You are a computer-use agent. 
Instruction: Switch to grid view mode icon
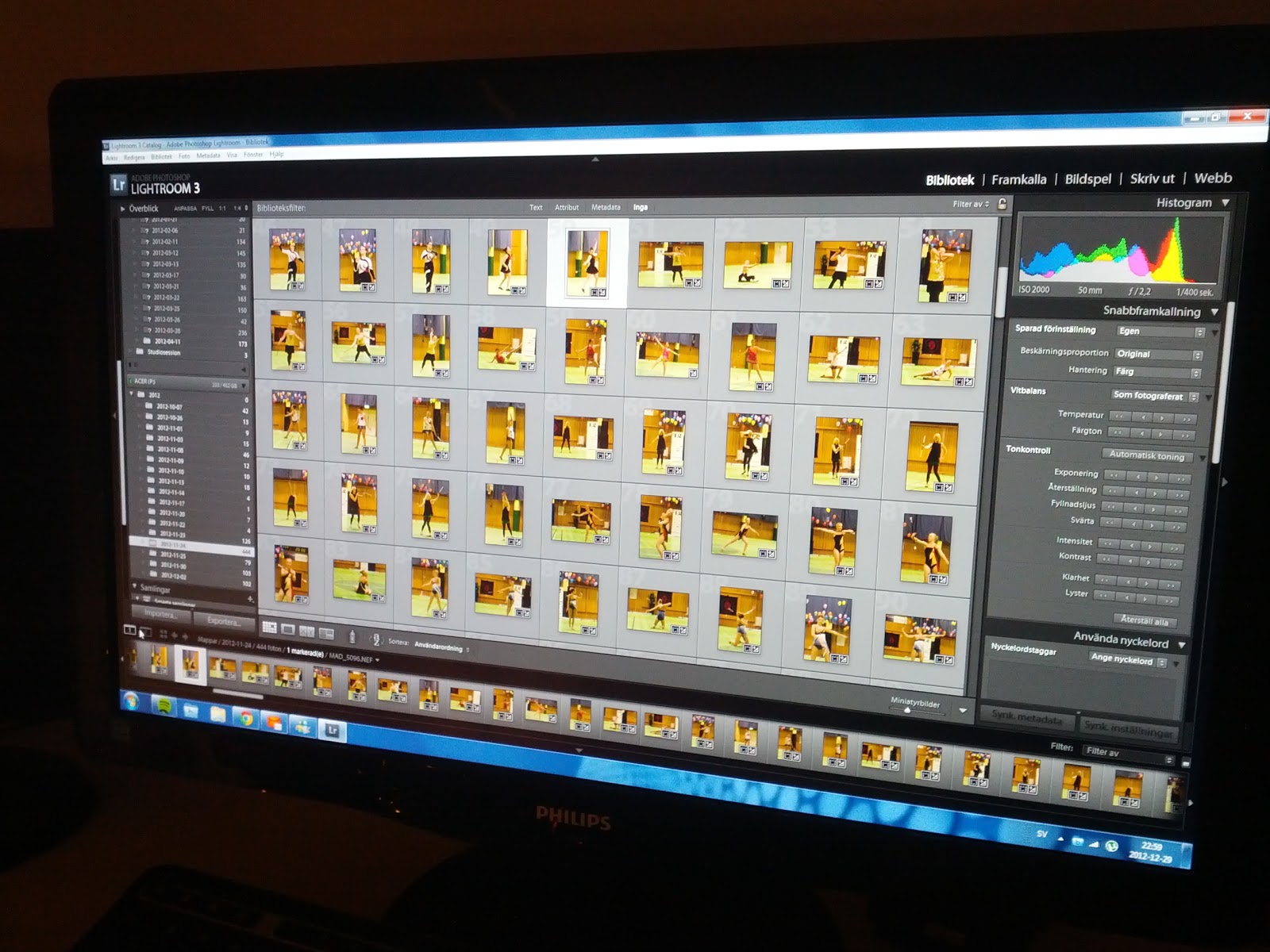pos(269,628)
